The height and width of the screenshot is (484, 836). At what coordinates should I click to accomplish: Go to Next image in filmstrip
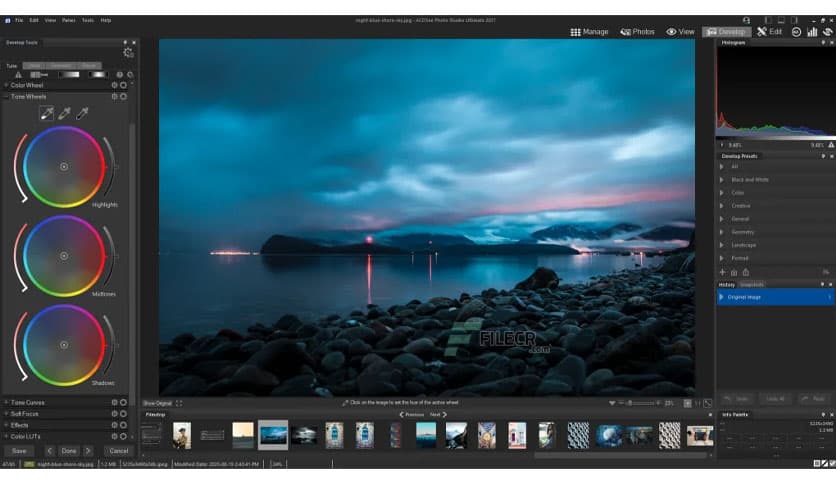[438, 414]
